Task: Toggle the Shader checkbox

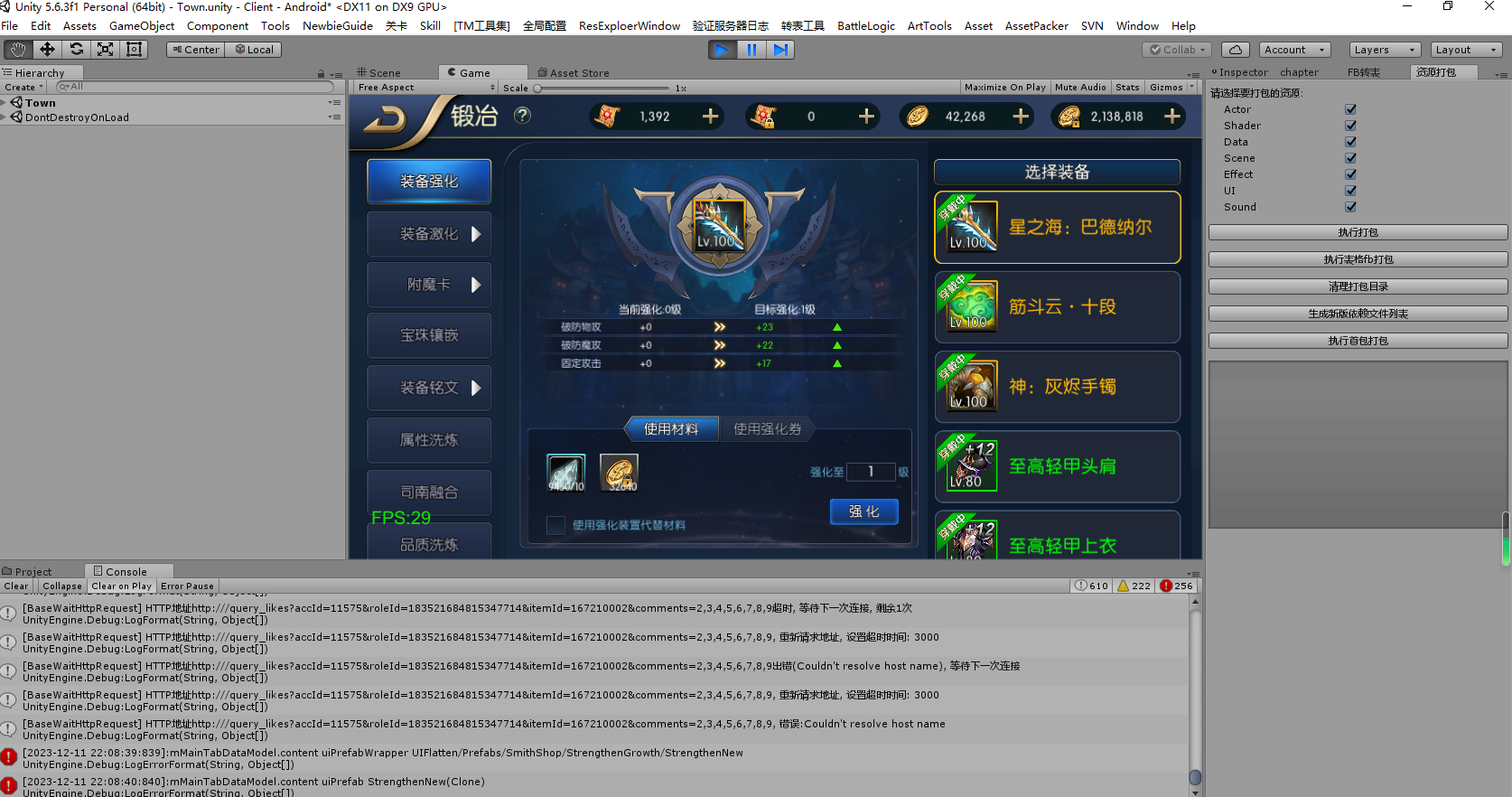Action: [1350, 126]
